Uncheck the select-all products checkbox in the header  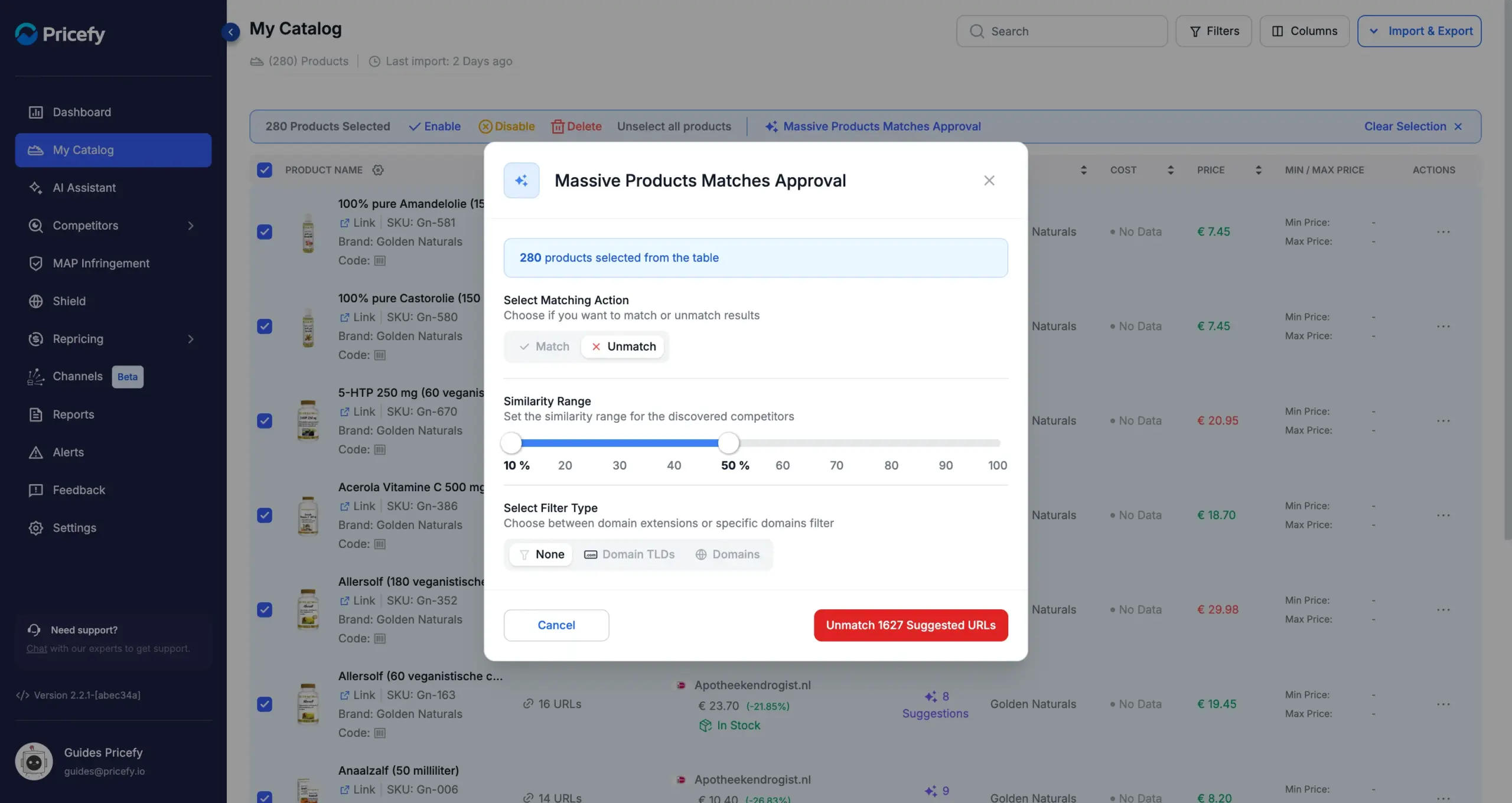click(265, 170)
